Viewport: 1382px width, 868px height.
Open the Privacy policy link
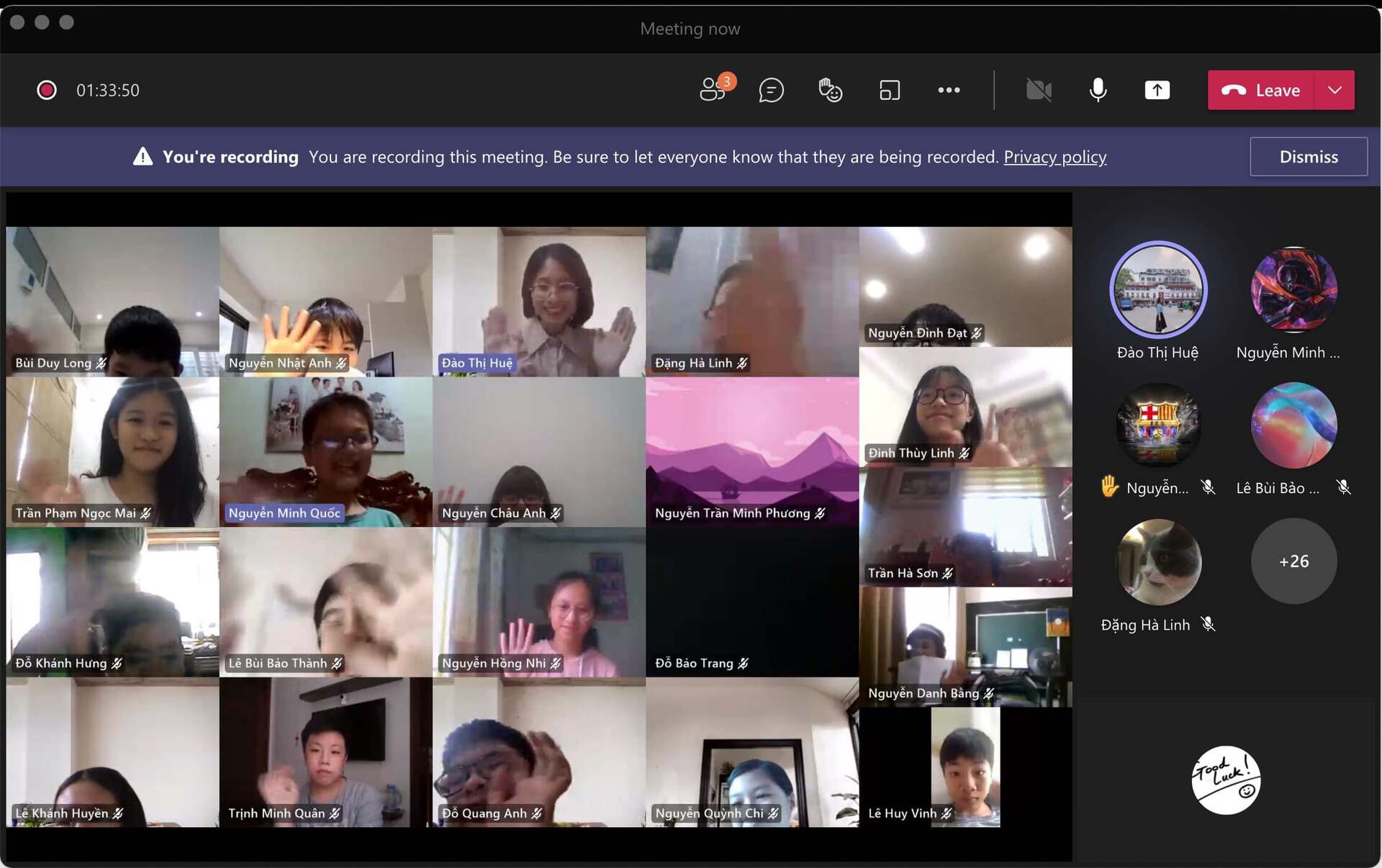tap(1054, 157)
